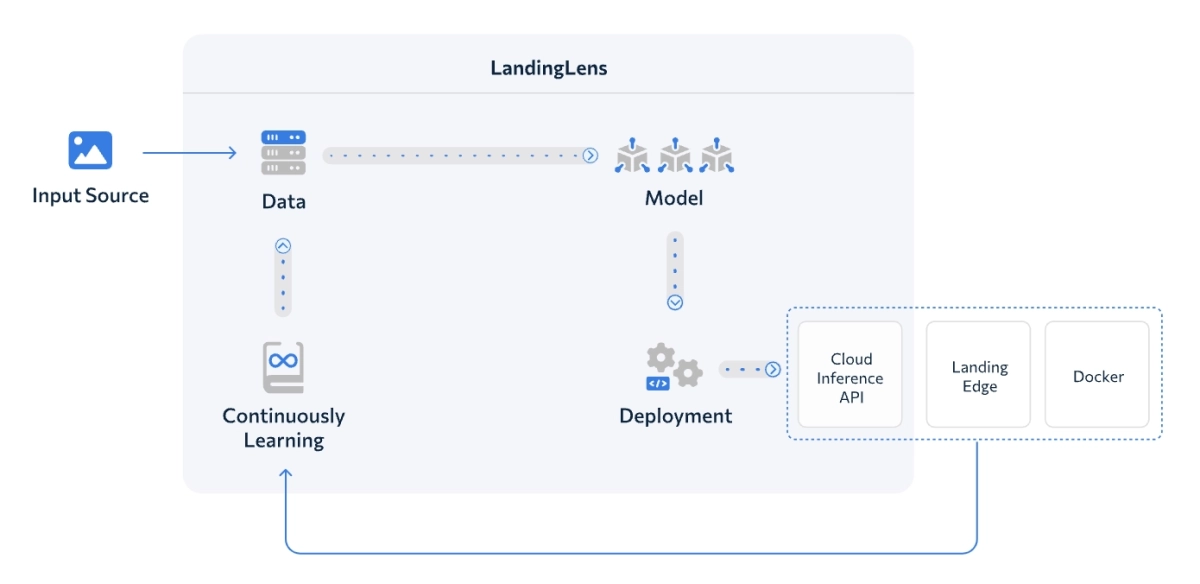
Task: Open the Continuously Learning infinity icon
Action: click(x=285, y=368)
